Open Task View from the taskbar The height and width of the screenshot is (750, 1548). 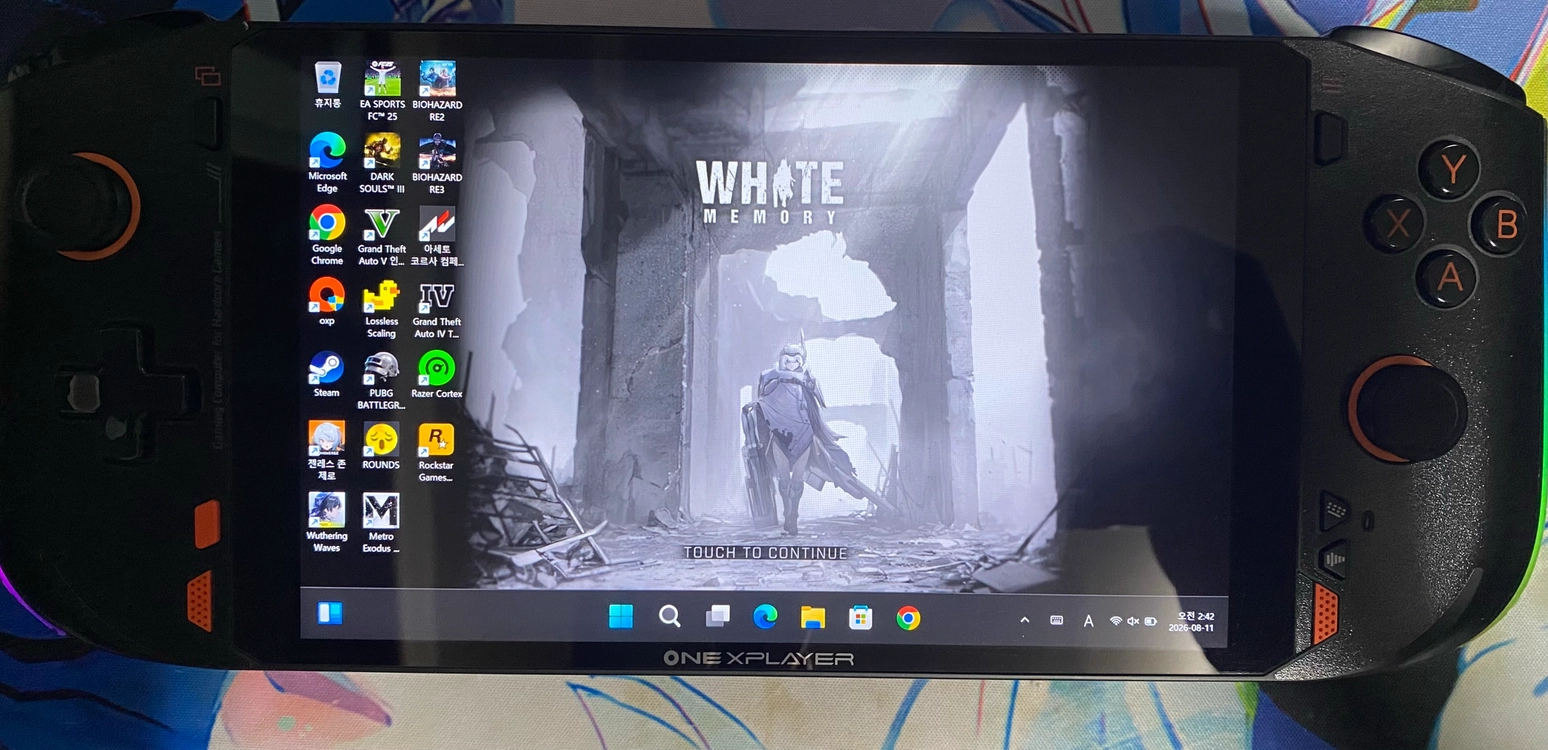717,617
